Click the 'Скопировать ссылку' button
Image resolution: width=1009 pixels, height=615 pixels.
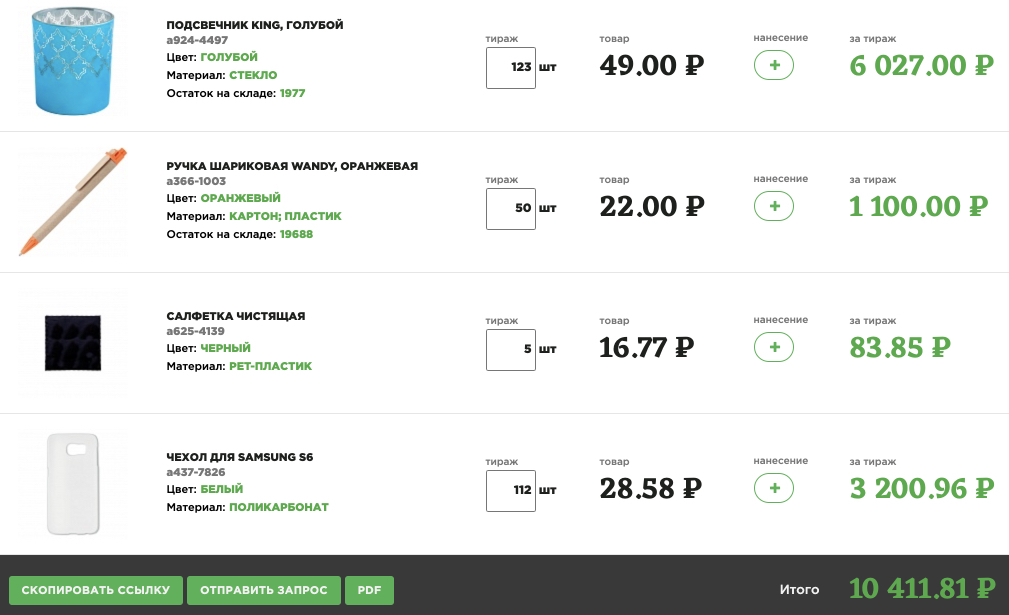(96, 590)
